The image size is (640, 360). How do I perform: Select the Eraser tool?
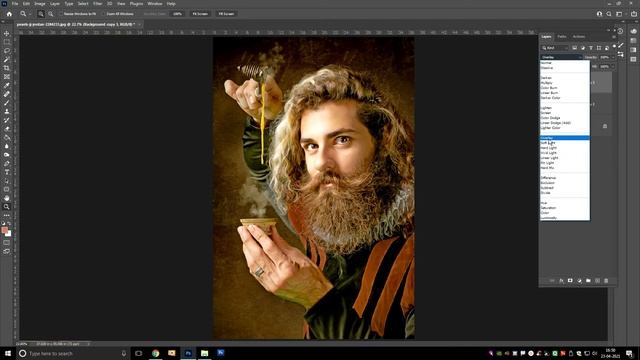[7, 129]
